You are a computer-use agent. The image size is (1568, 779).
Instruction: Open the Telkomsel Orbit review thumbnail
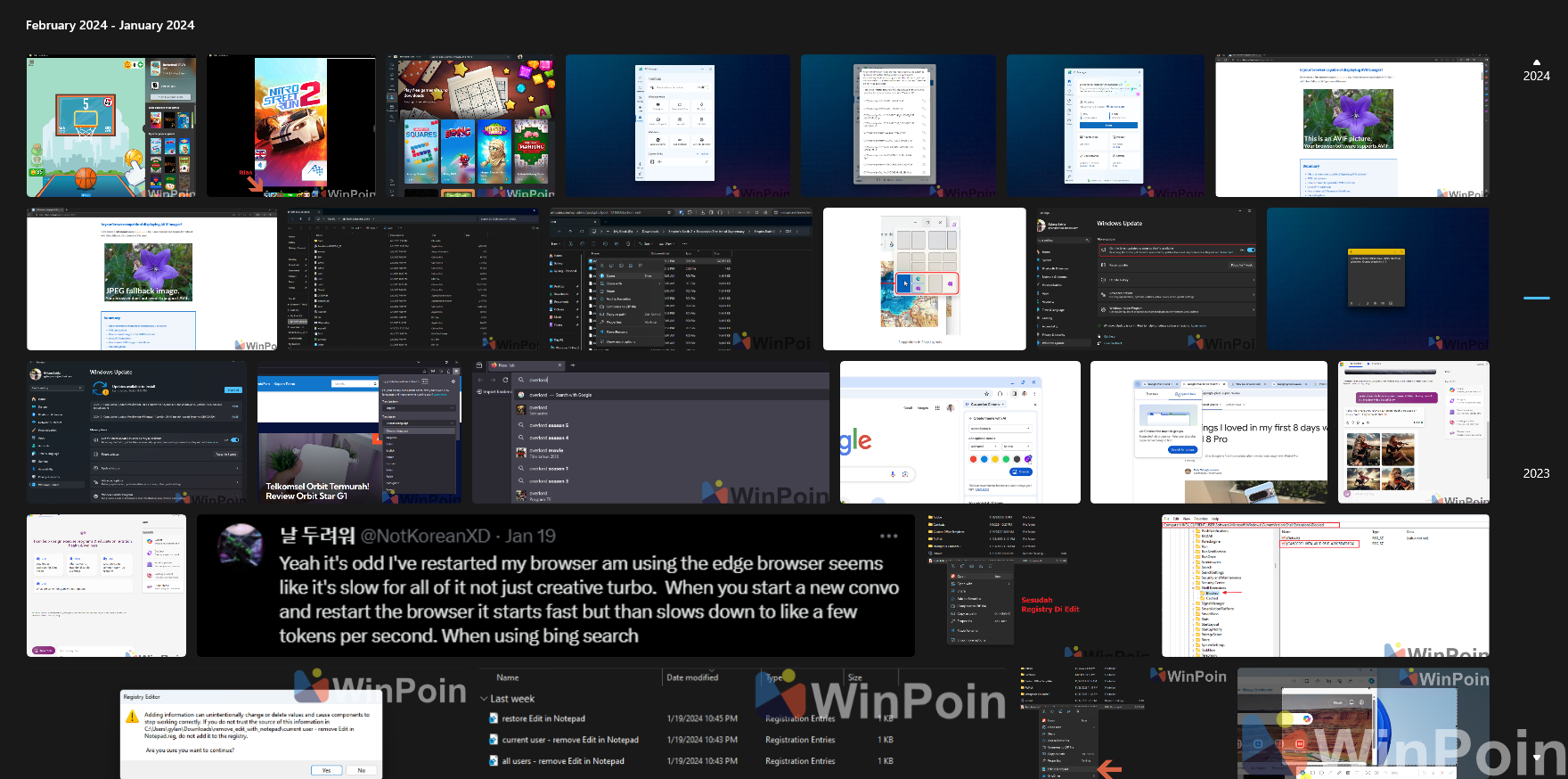click(359, 432)
